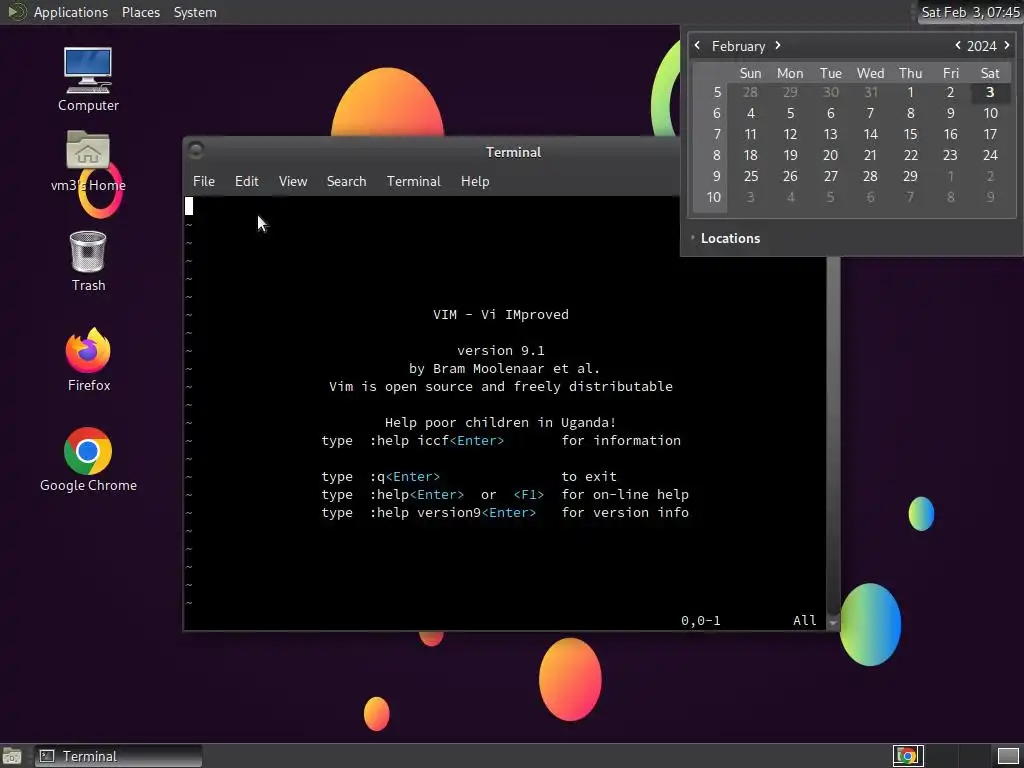Open the Terminal menu in Terminal menubar

click(x=413, y=182)
